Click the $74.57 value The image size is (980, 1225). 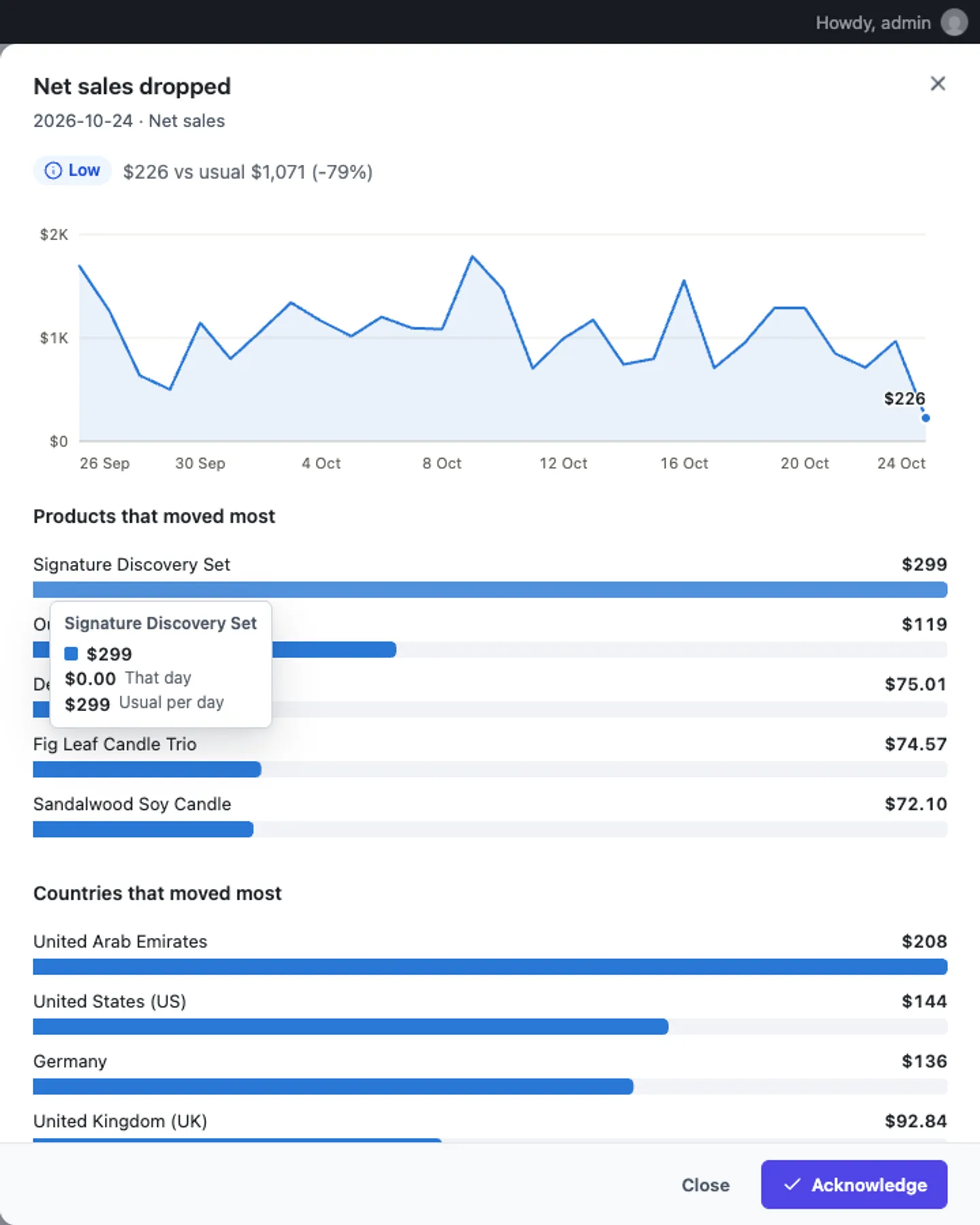coord(915,744)
